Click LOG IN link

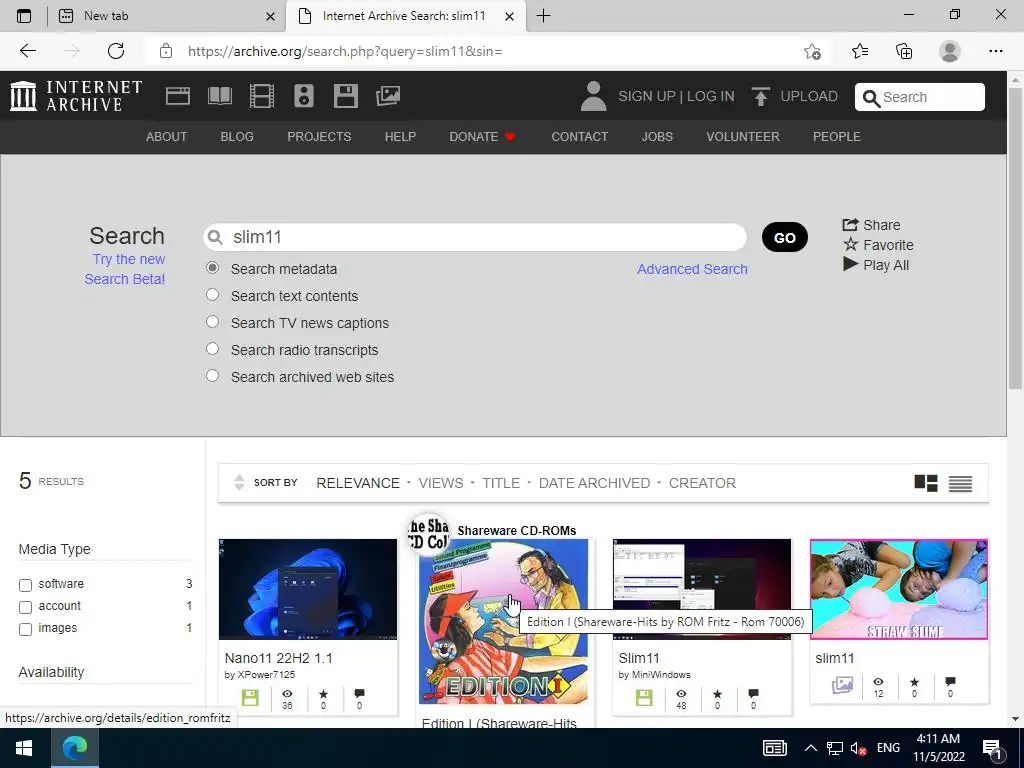(x=711, y=96)
